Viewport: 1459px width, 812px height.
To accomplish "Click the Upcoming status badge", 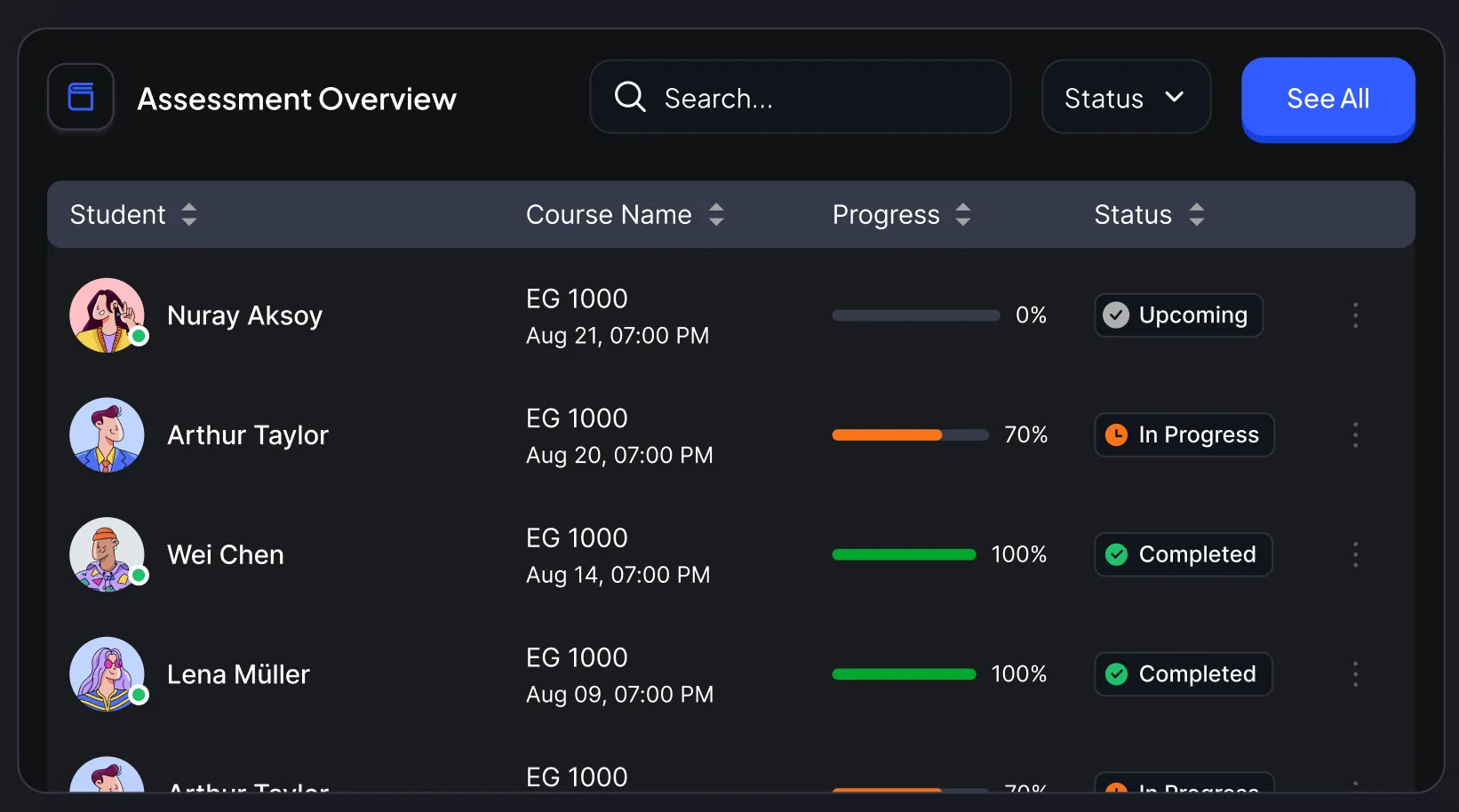I will click(1178, 315).
